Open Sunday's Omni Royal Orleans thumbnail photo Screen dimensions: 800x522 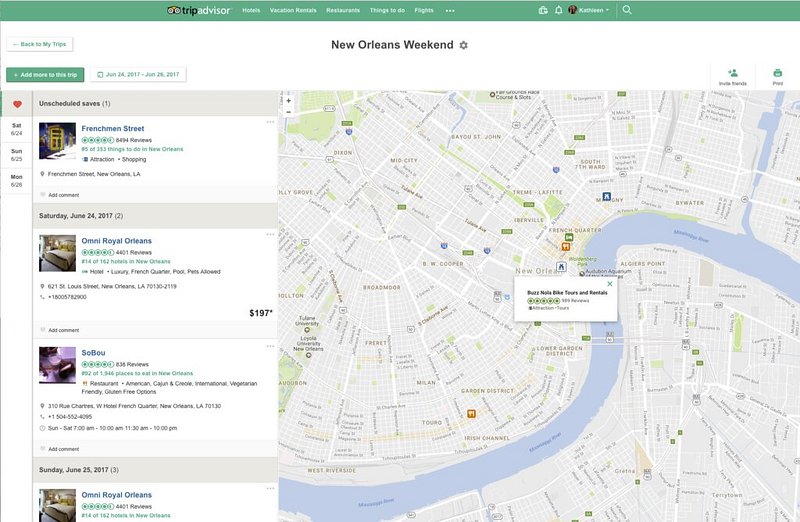pyautogui.click(x=58, y=505)
